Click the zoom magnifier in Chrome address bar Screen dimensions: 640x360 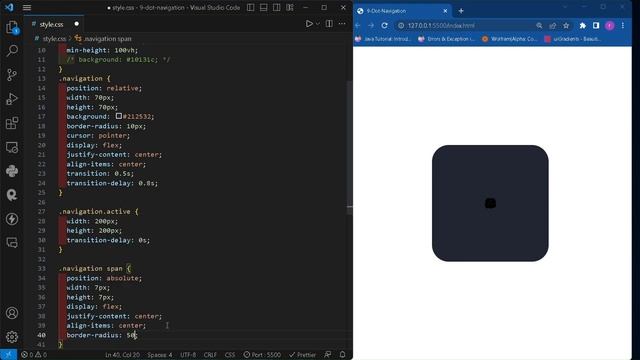pos(539,25)
